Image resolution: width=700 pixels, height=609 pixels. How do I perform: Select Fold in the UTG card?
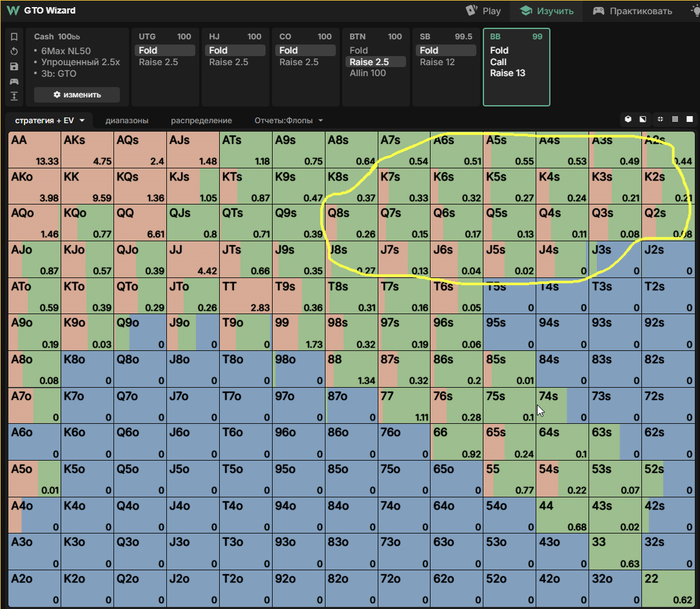[x=165, y=50]
